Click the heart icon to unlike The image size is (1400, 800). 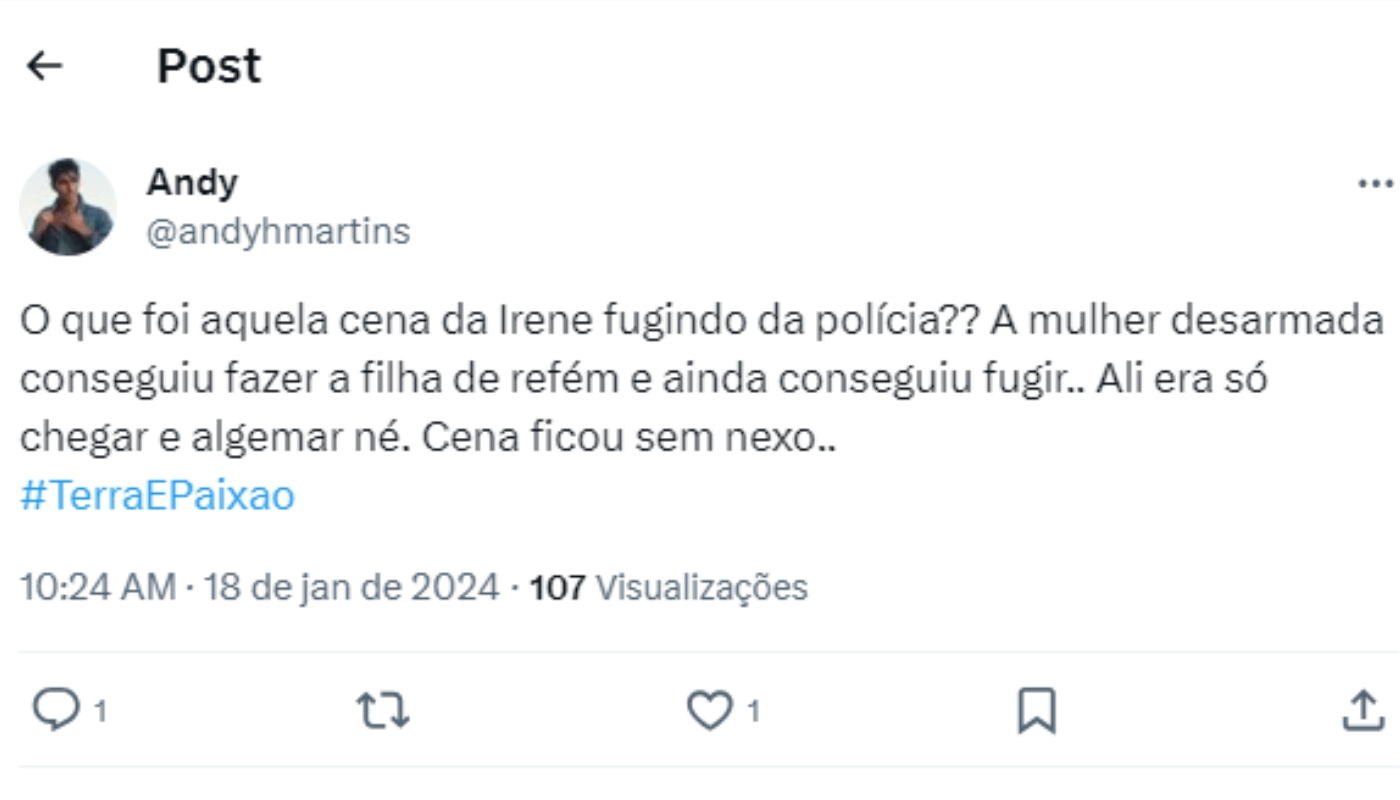tap(712, 712)
